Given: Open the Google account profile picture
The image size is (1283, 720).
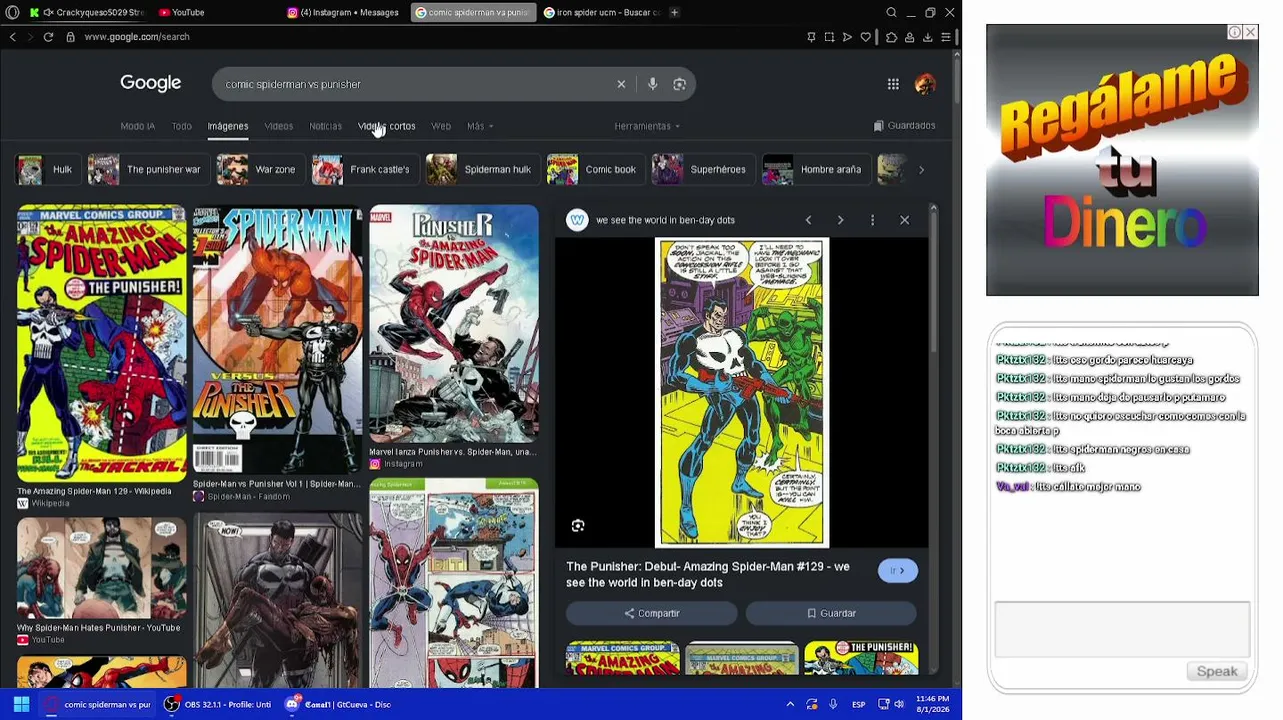Looking at the screenshot, I should [x=925, y=84].
